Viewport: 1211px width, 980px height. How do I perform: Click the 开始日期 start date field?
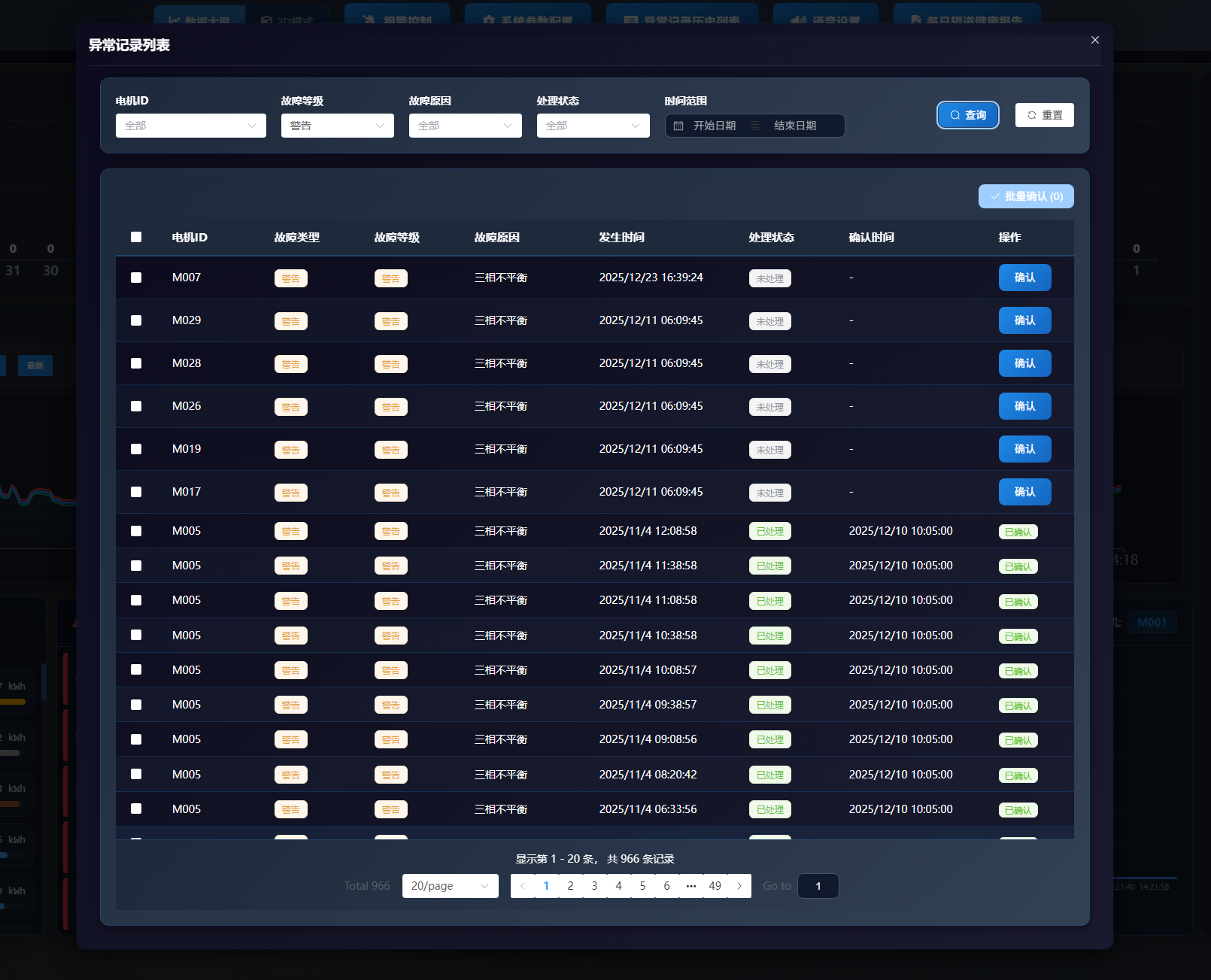click(x=715, y=126)
